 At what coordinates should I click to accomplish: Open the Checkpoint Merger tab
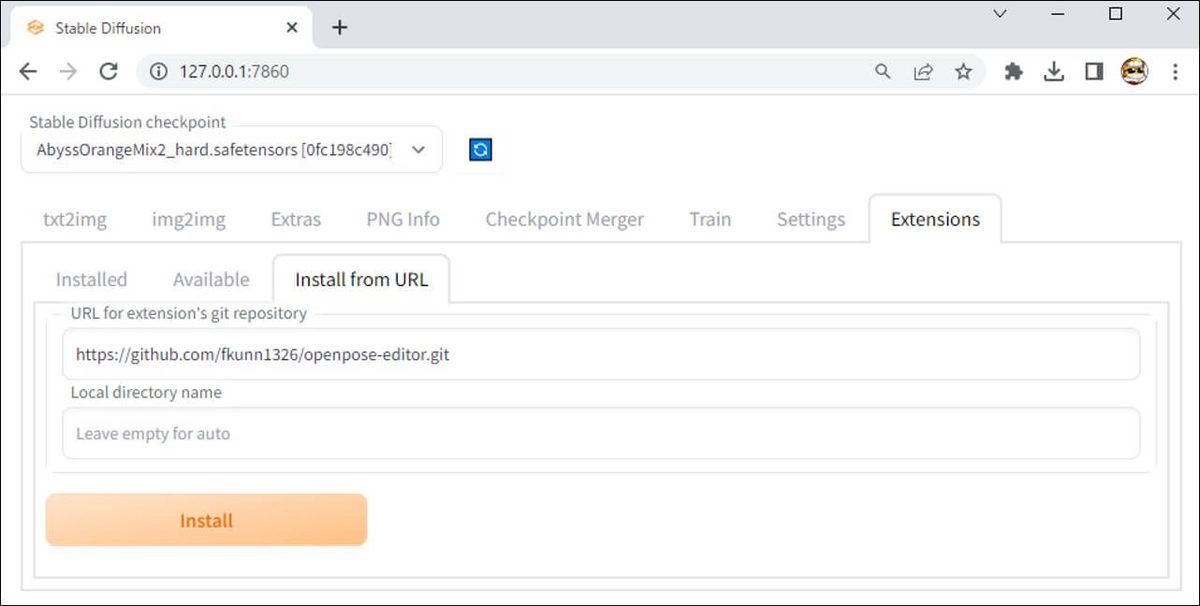point(565,219)
